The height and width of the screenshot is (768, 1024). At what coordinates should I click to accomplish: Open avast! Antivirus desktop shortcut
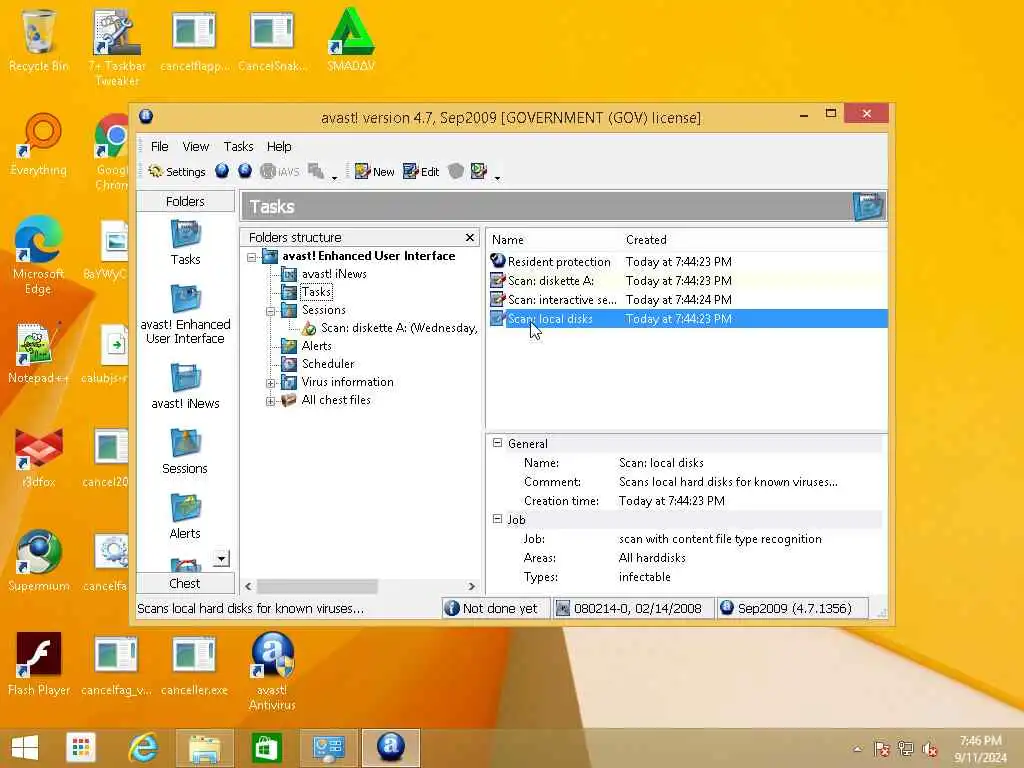coord(272,671)
